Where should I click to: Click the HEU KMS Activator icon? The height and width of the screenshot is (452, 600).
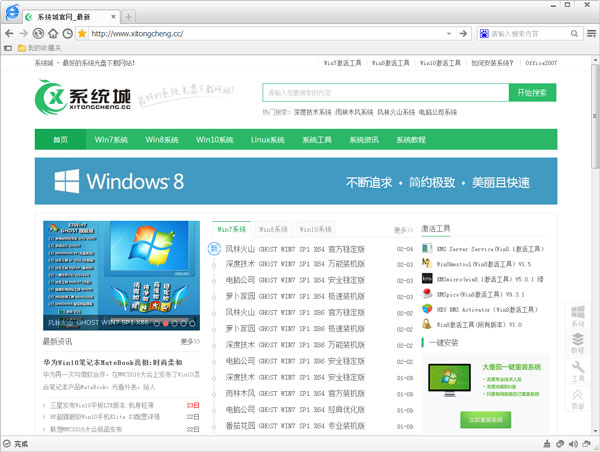tap(427, 309)
